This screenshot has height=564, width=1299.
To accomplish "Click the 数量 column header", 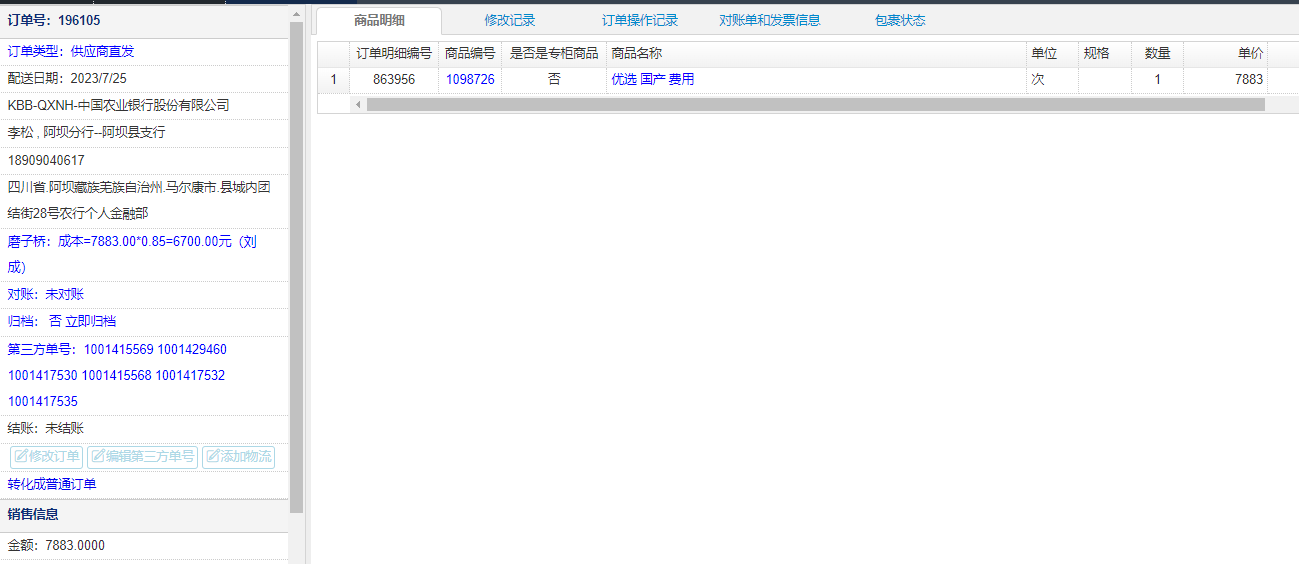I will pyautogui.click(x=1157, y=53).
